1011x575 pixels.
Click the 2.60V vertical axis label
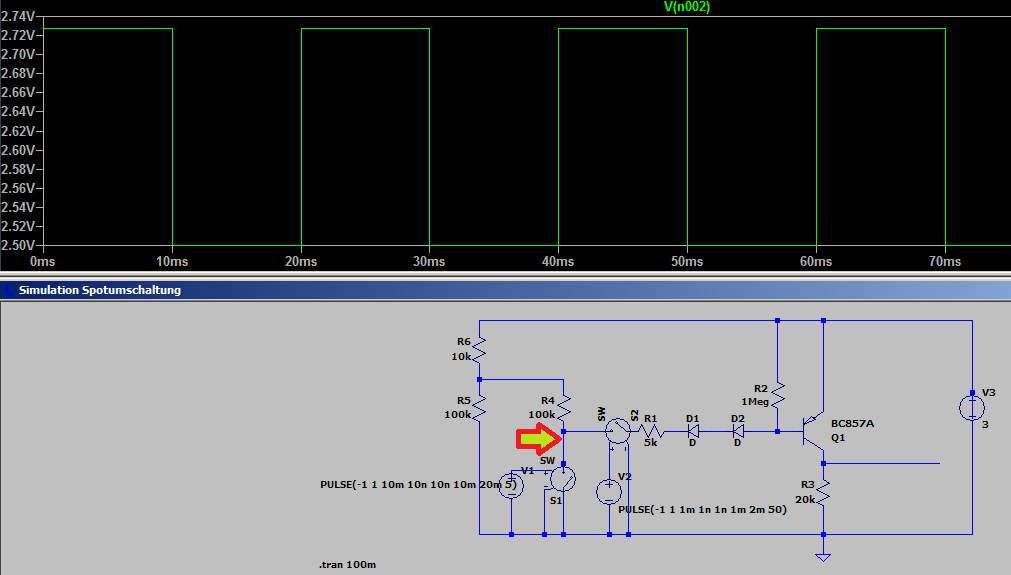click(x=18, y=150)
